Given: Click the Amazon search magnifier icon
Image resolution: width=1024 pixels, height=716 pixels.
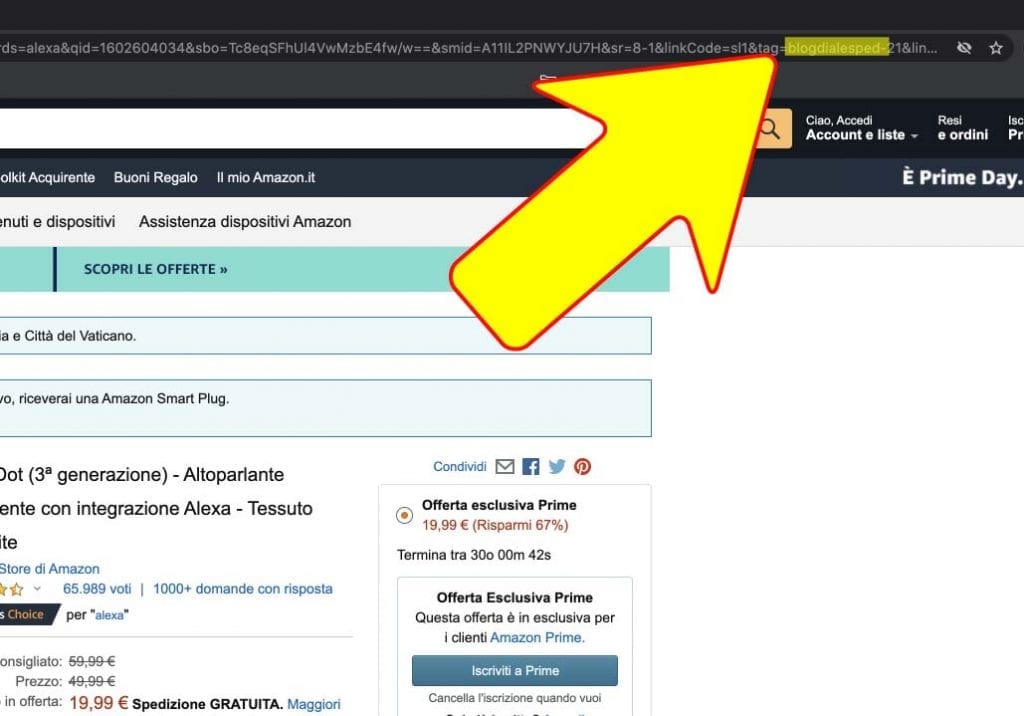Looking at the screenshot, I should tap(769, 128).
